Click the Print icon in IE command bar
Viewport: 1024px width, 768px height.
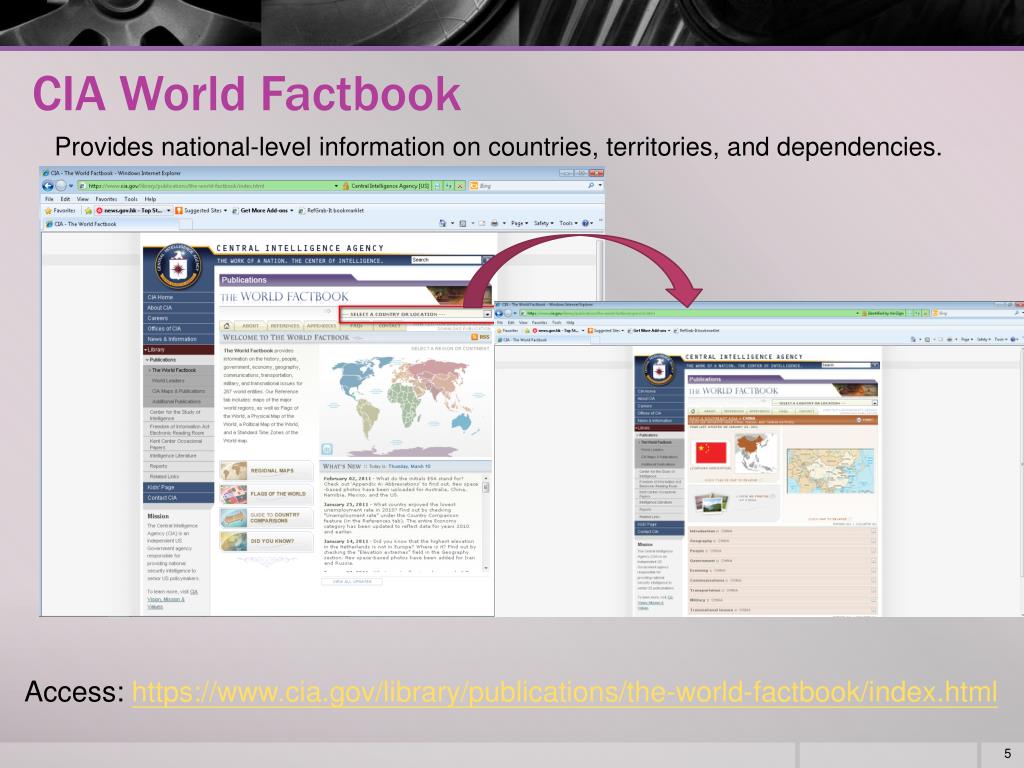[494, 223]
